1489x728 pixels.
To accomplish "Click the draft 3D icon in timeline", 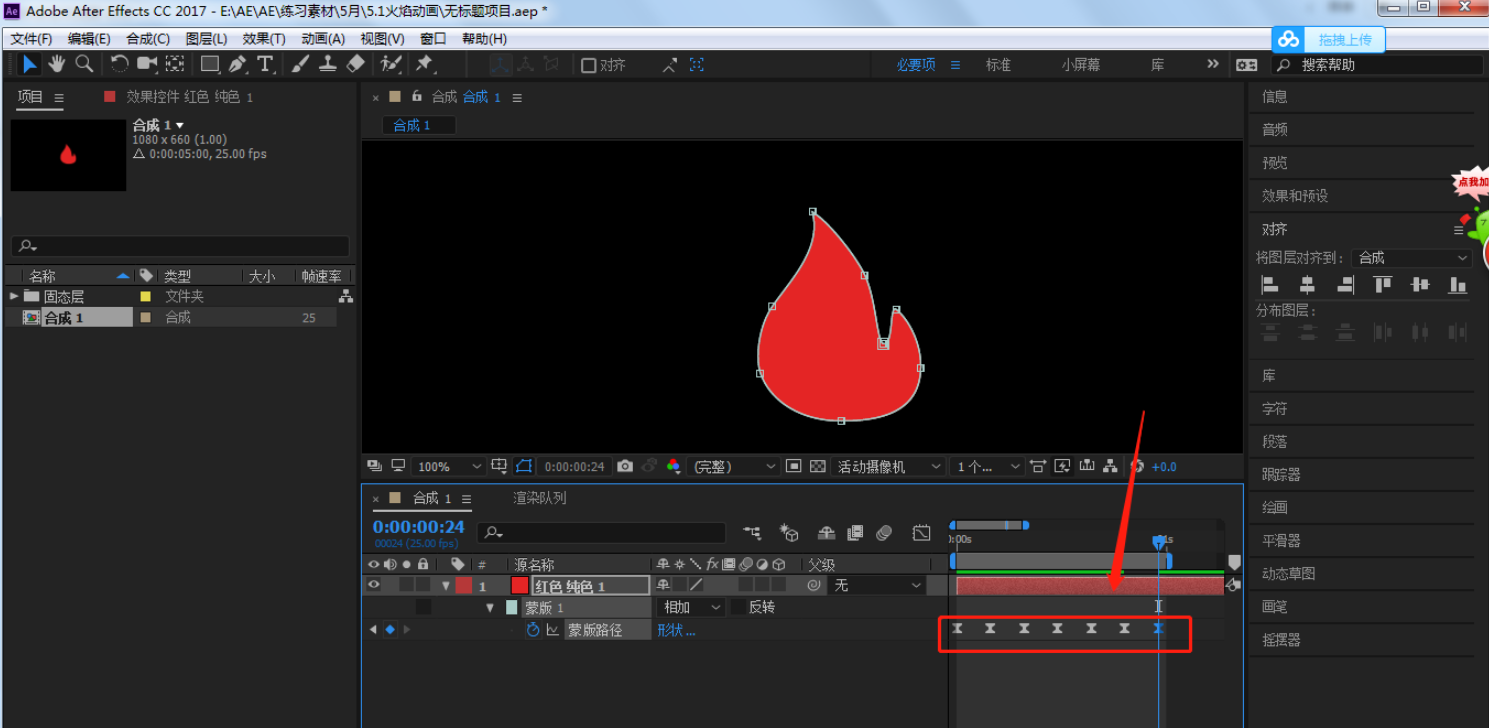I will point(789,533).
